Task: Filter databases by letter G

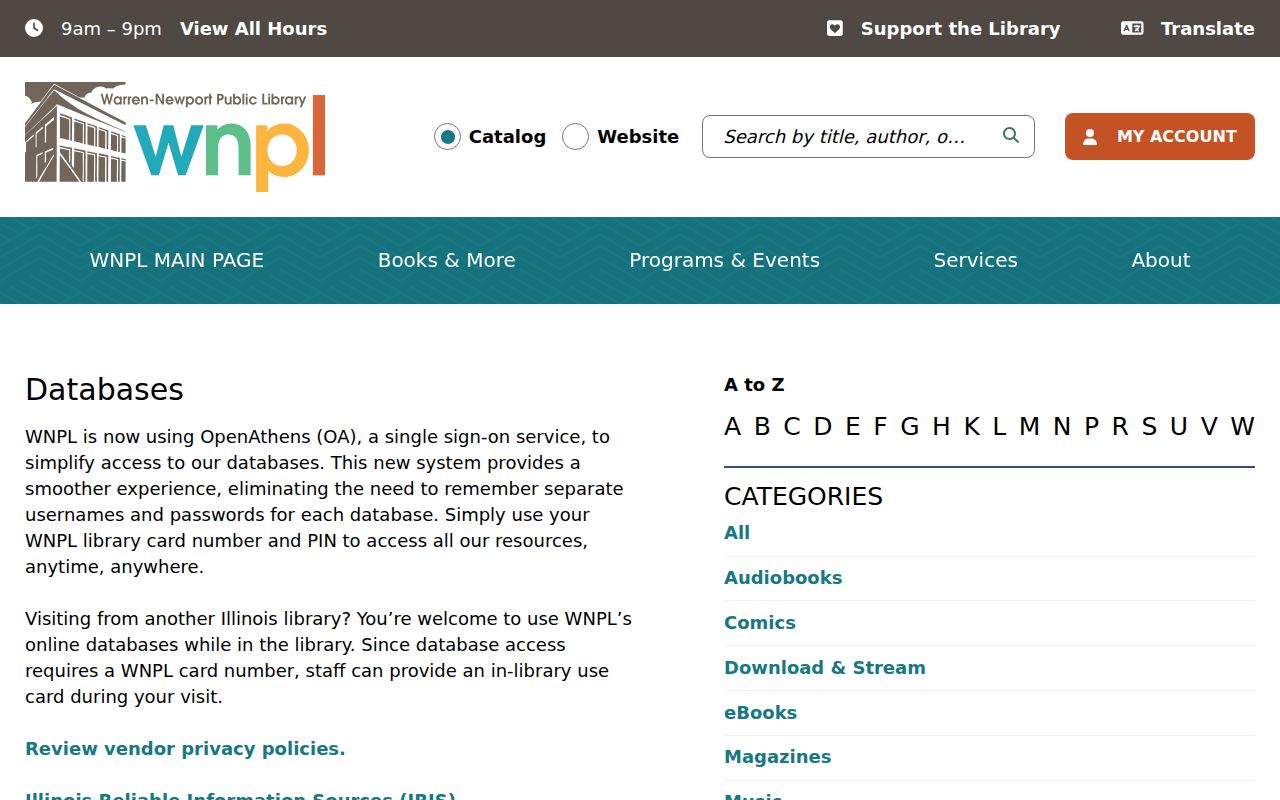Action: click(x=910, y=427)
